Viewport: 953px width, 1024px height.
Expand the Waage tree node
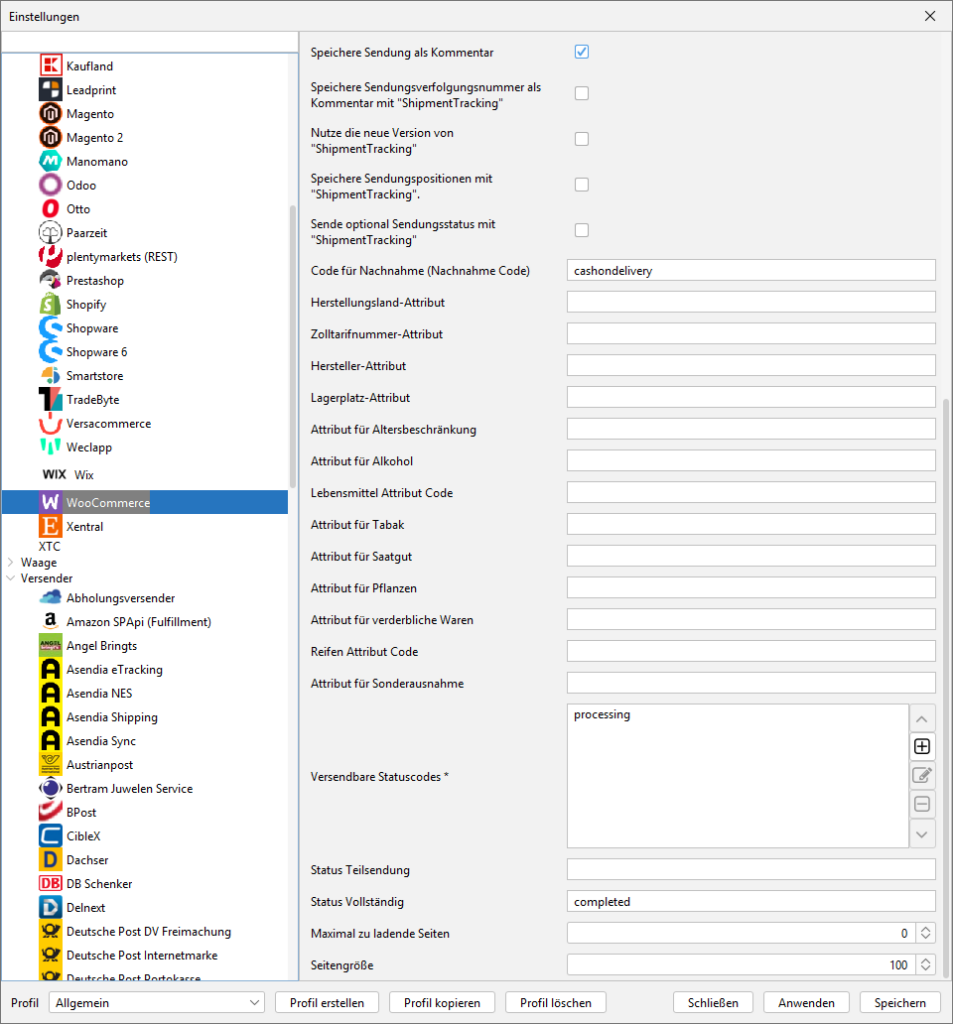tap(11, 563)
